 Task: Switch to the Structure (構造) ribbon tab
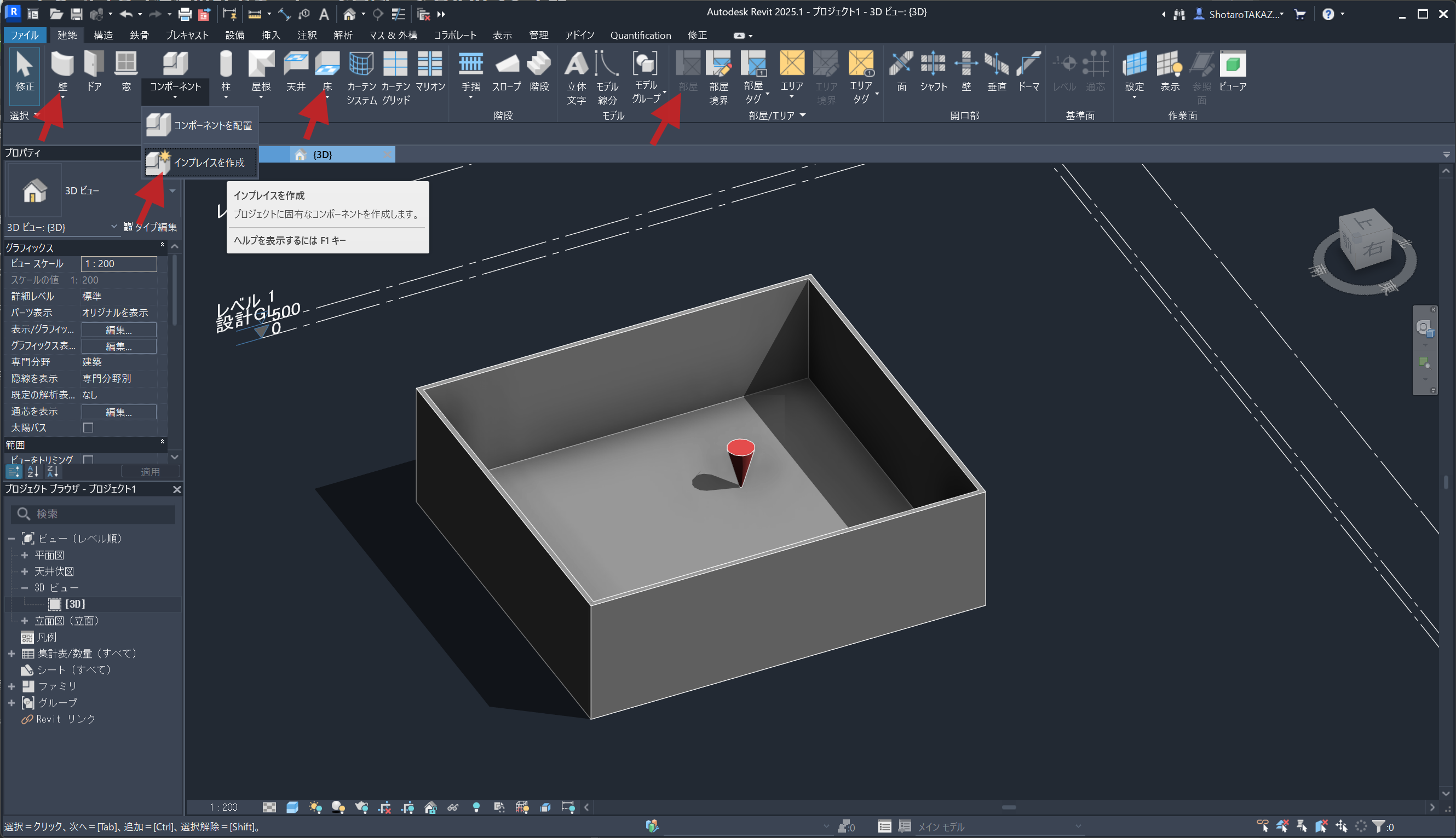pos(103,35)
